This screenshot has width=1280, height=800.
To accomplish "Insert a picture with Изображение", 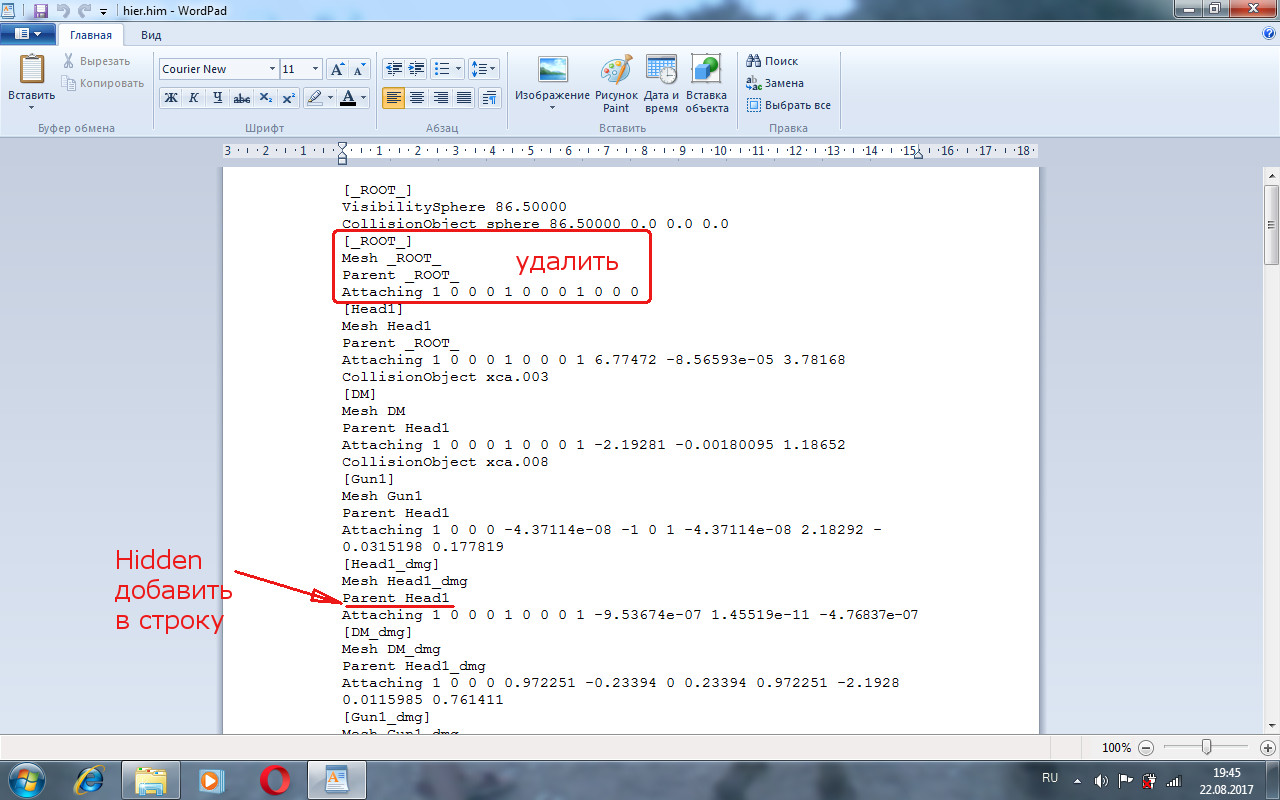I will click(x=553, y=70).
